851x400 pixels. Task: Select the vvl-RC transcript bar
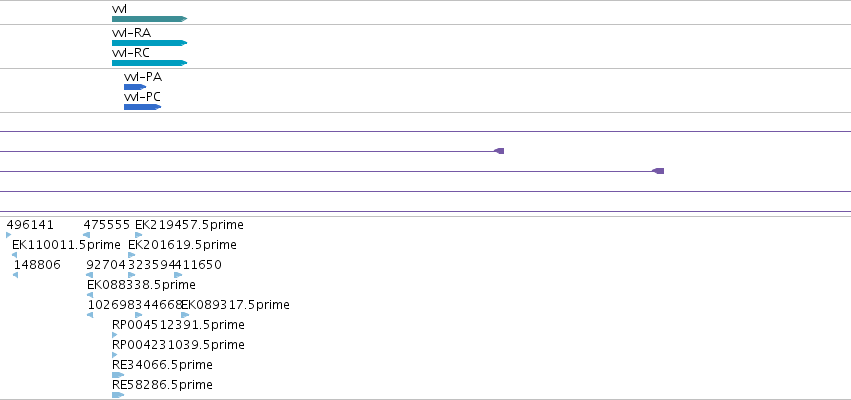pos(149,63)
